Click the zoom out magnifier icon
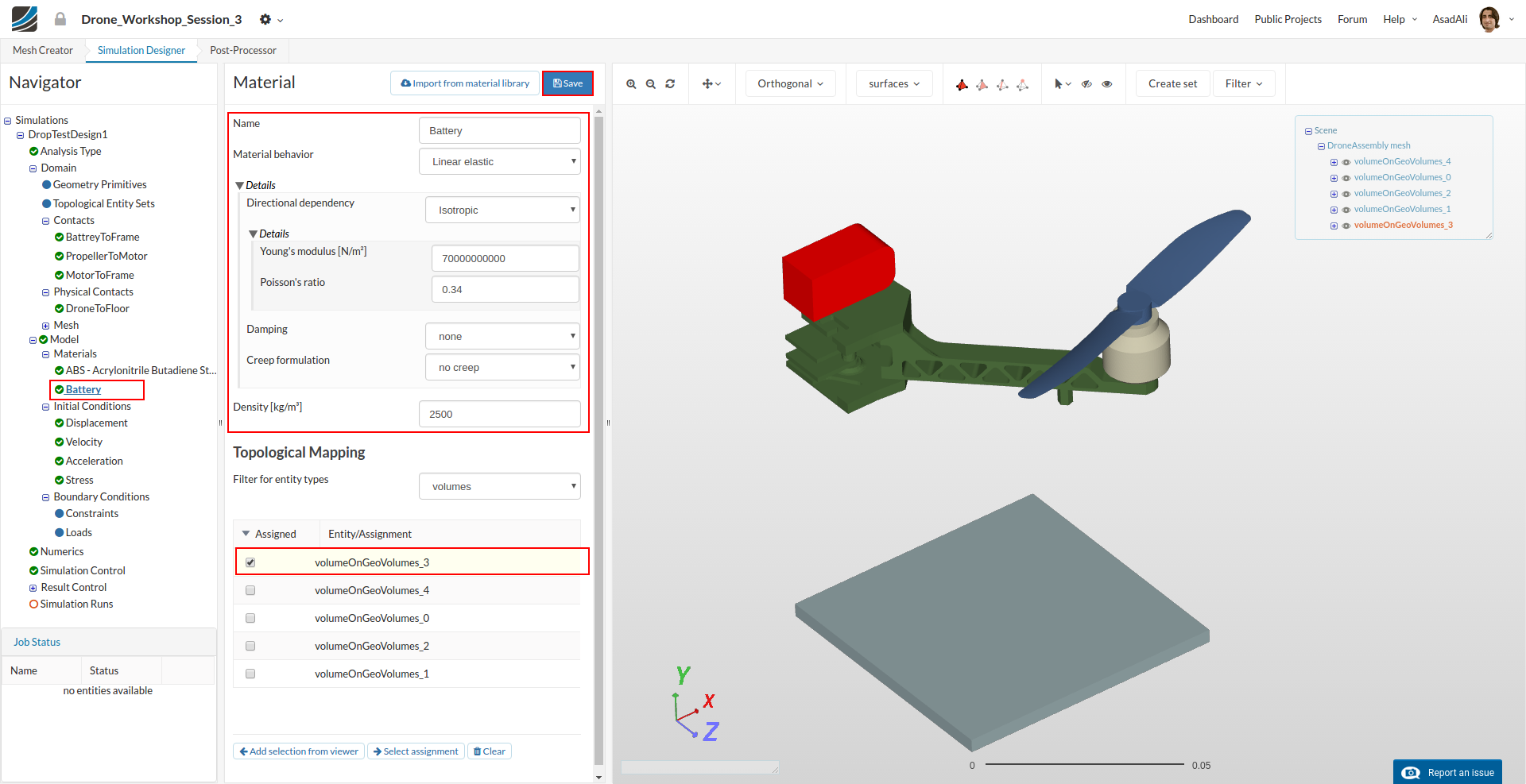Screen dimensions: 1526x784 [x=650, y=83]
